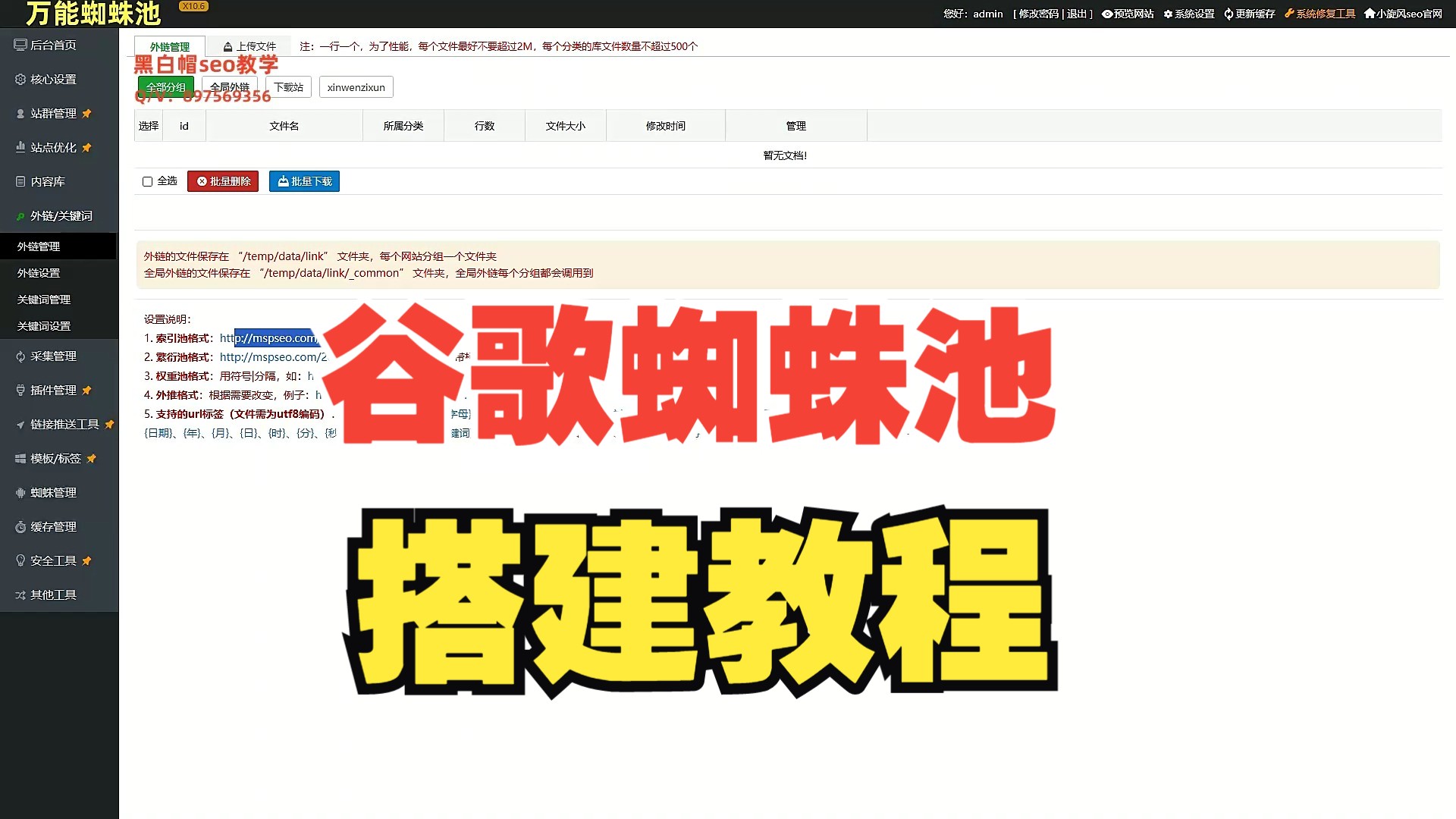Filter by 全局外链 group button

(x=230, y=87)
